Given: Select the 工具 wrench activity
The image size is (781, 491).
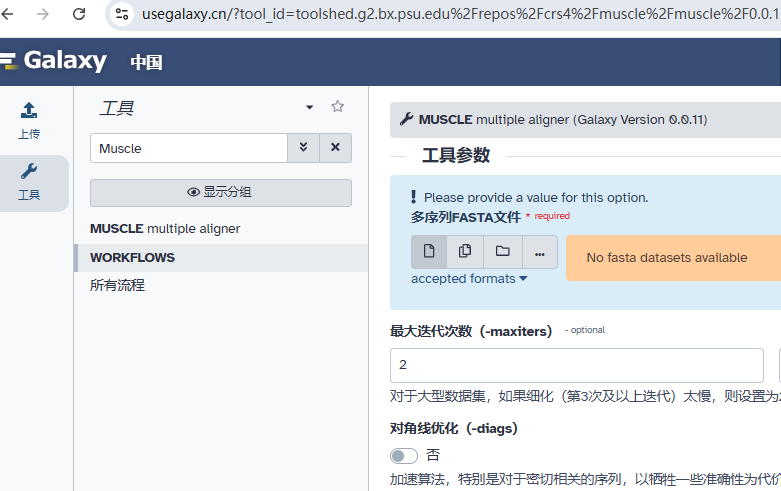Looking at the screenshot, I should pyautogui.click(x=29, y=182).
